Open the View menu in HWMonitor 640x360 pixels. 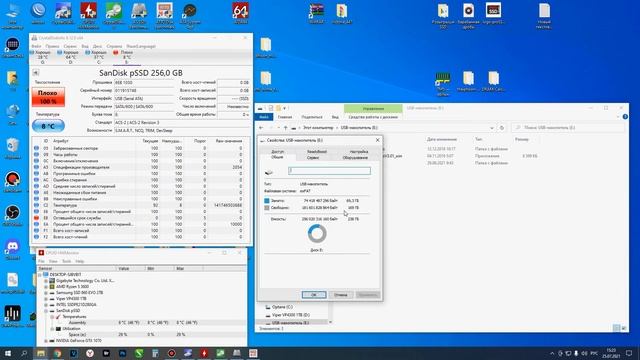click(x=53, y=261)
